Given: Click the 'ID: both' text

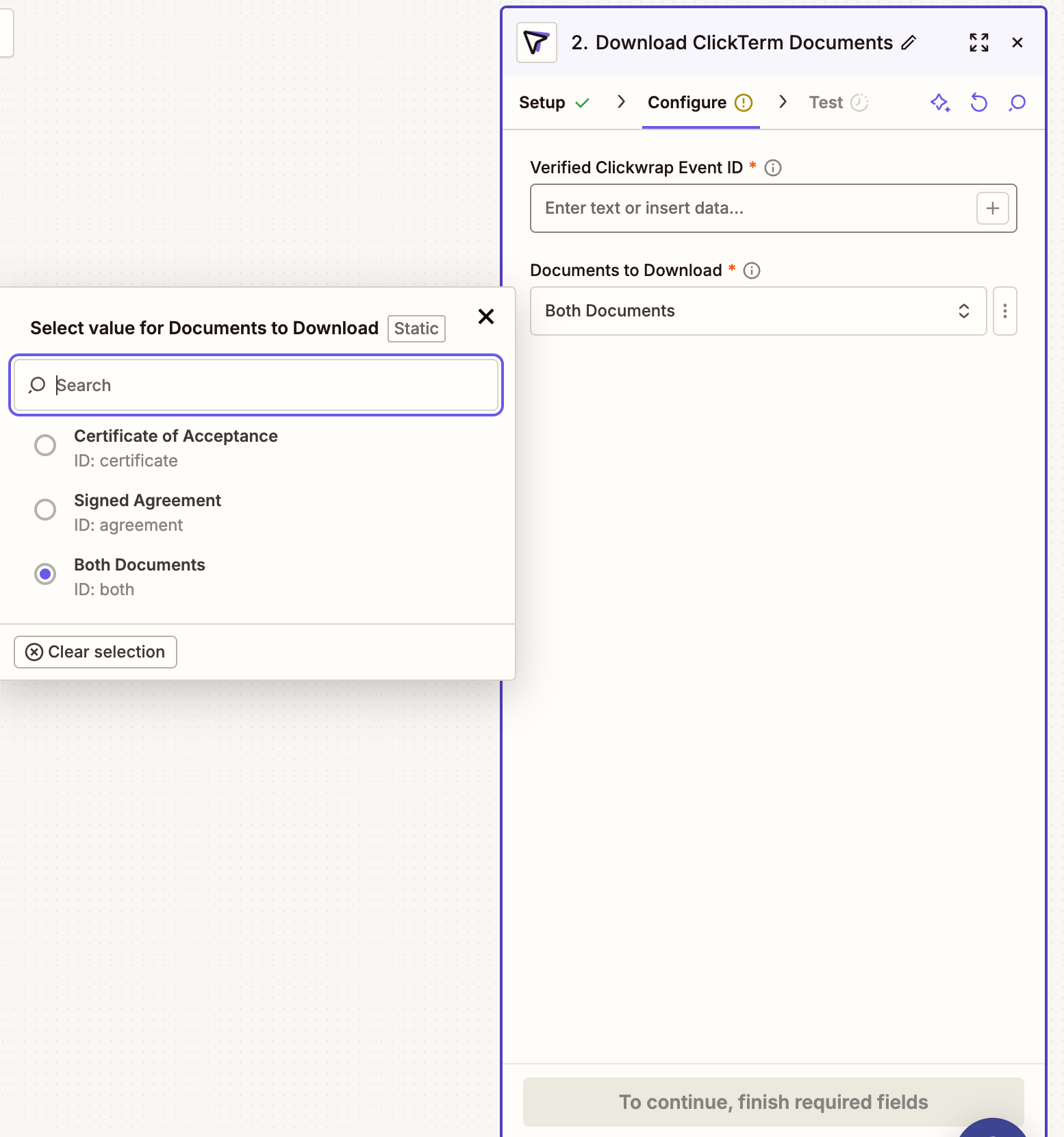Looking at the screenshot, I should 104,590.
